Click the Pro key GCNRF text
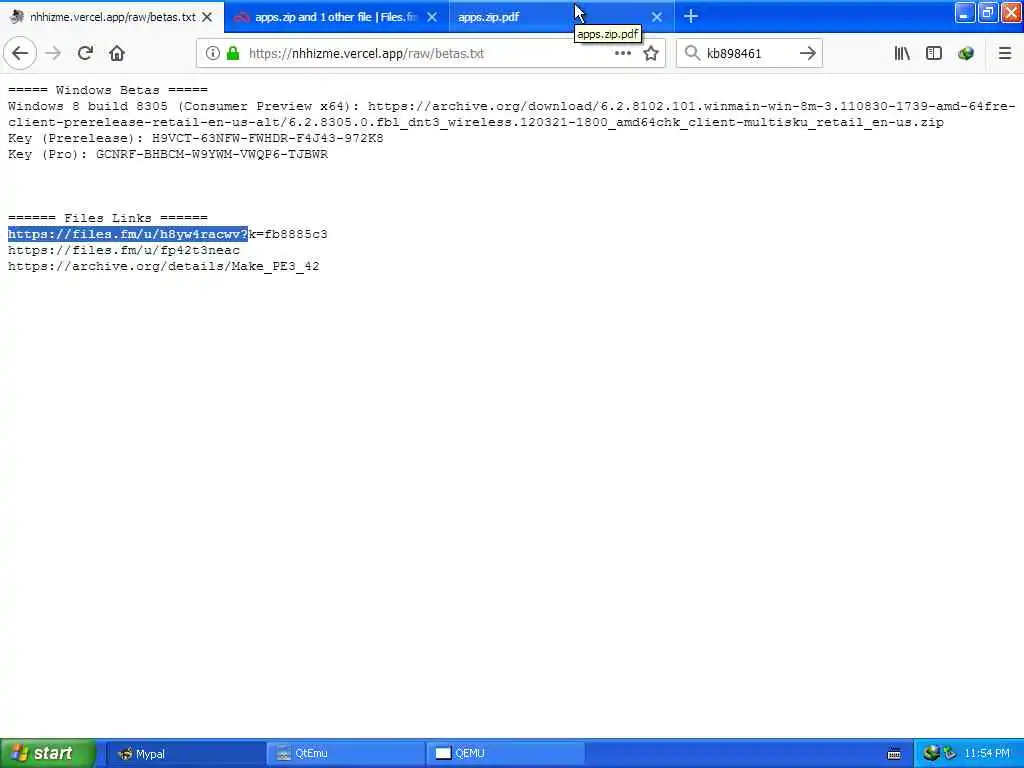Viewport: 1024px width, 768px height. tap(212, 154)
